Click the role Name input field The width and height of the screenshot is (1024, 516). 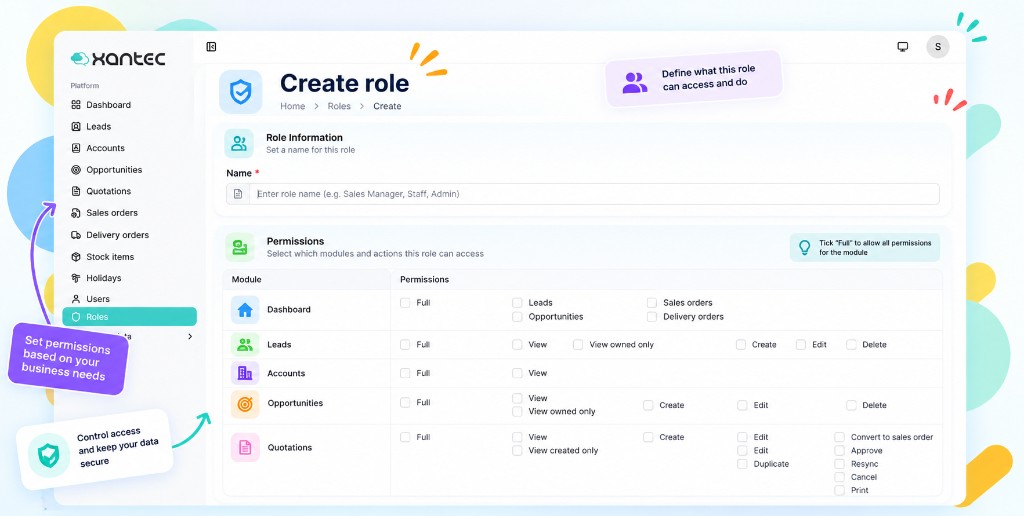583,194
